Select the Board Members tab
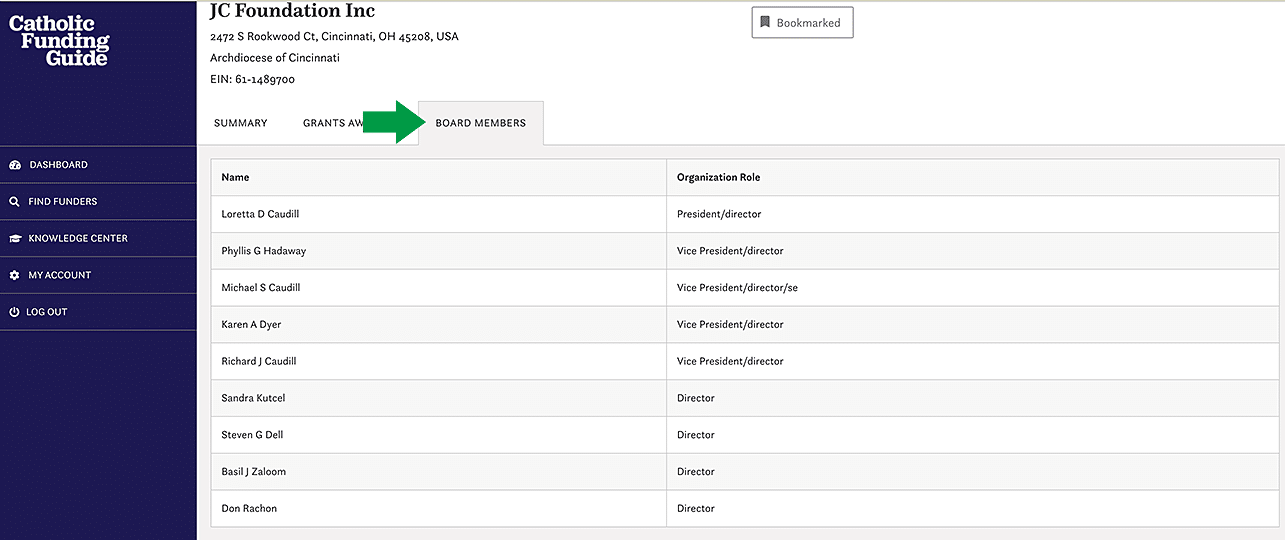This screenshot has width=1285, height=540. point(481,123)
